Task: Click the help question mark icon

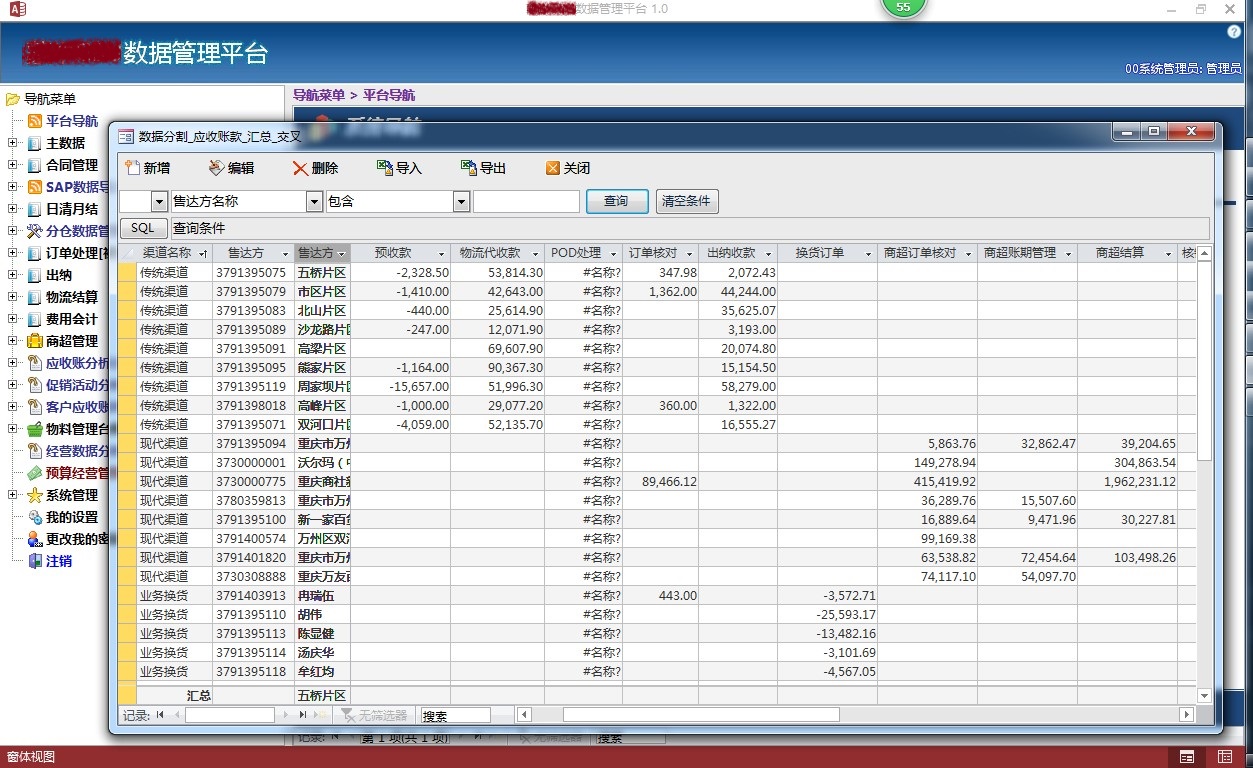Action: pyautogui.click(x=1234, y=32)
